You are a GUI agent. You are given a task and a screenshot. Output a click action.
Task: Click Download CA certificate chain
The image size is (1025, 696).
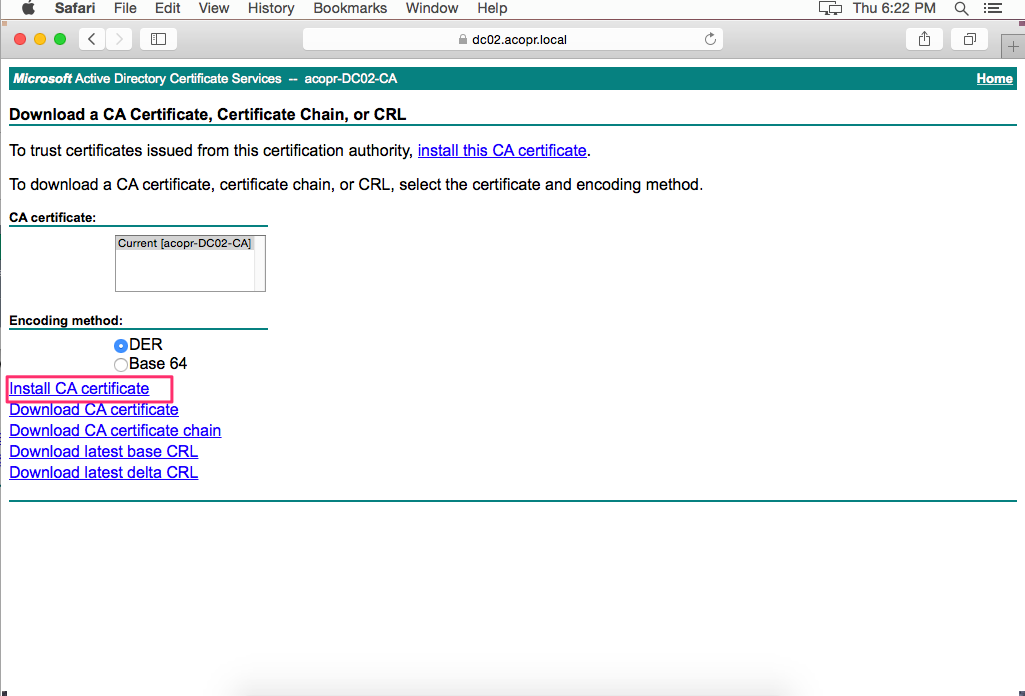tap(115, 430)
